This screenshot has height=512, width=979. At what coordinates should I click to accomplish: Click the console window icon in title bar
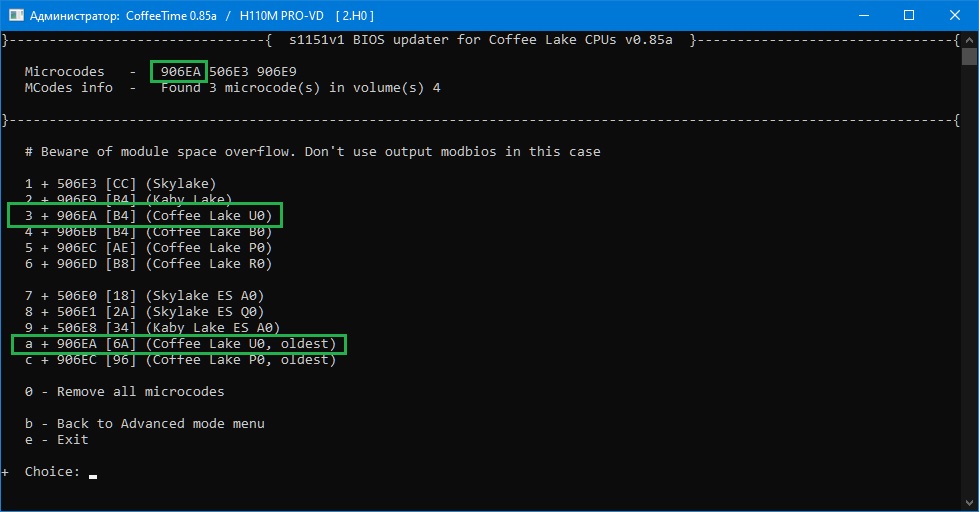pyautogui.click(x=16, y=15)
